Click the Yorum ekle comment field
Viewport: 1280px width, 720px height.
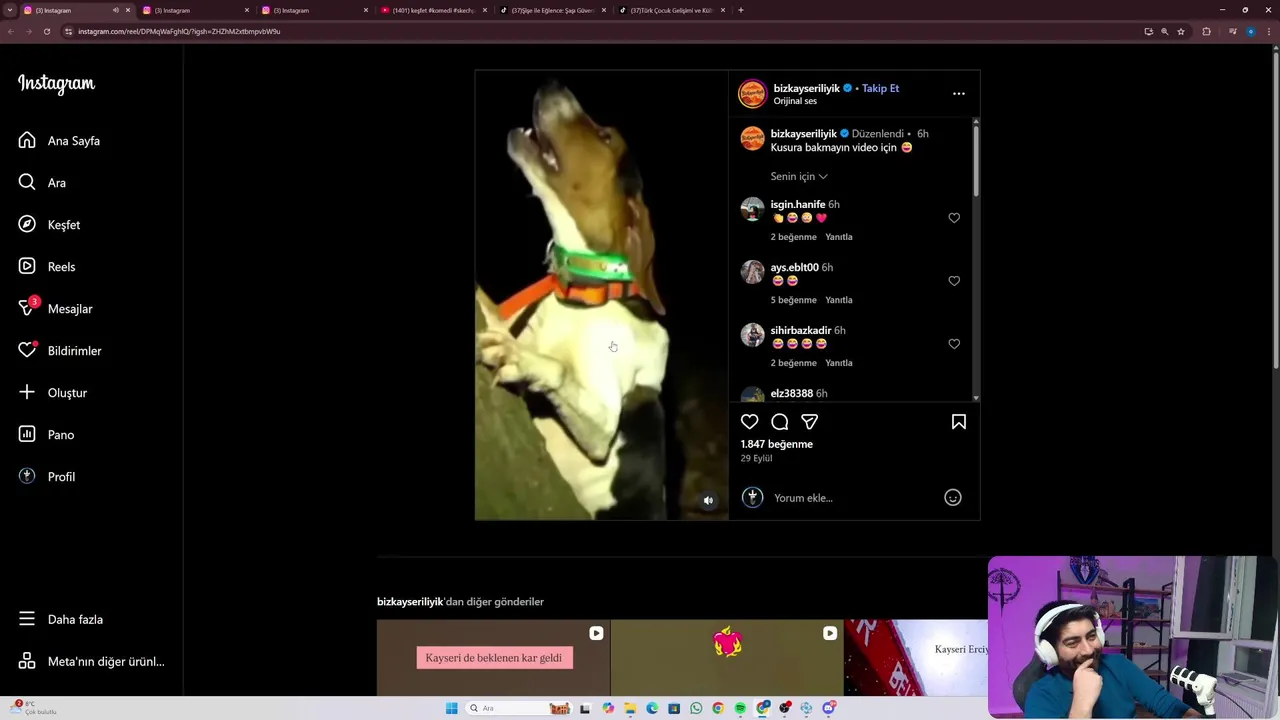tap(855, 498)
